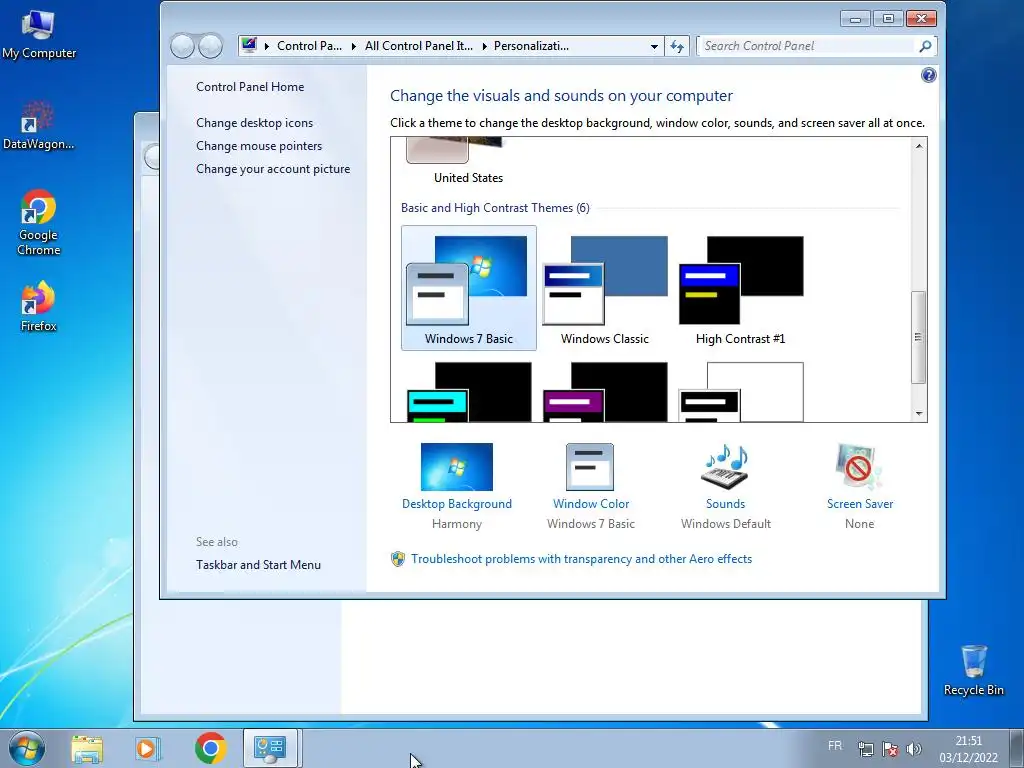This screenshot has width=1024, height=768.
Task: Click the UAC shield icon by Troubleshoot
Action: 398,559
